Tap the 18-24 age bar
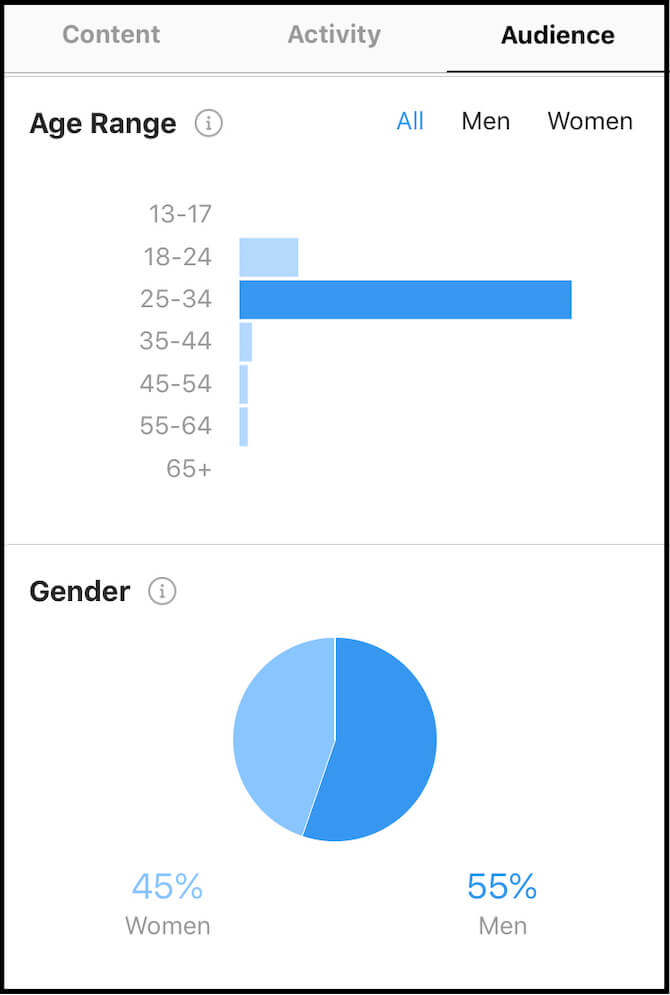The image size is (670, 995). pyautogui.click(x=269, y=257)
